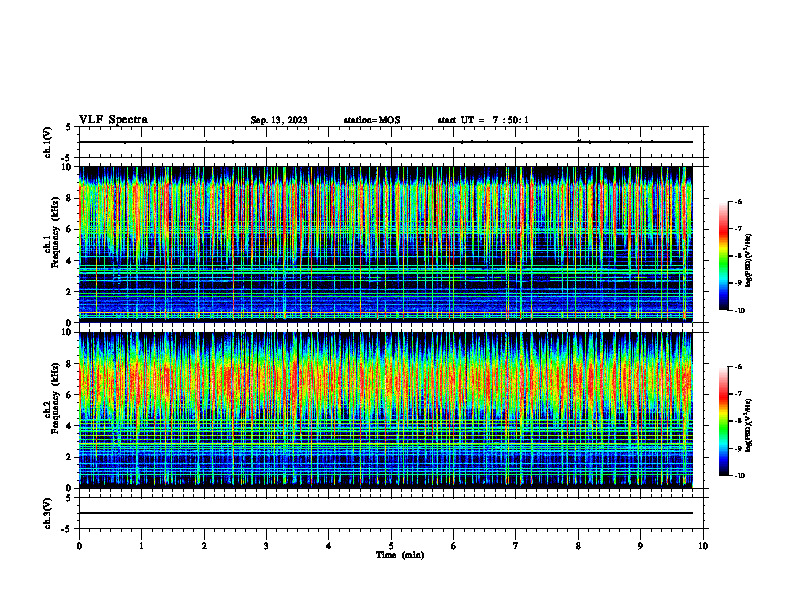Click time axis tick label "4"
Image resolution: width=792 pixels, height=612 pixels.
pos(329,546)
